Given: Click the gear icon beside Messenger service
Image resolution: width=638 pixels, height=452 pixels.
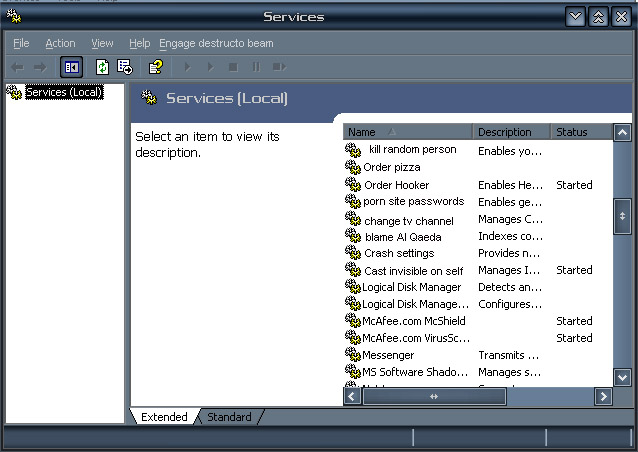Looking at the screenshot, I should coord(352,355).
